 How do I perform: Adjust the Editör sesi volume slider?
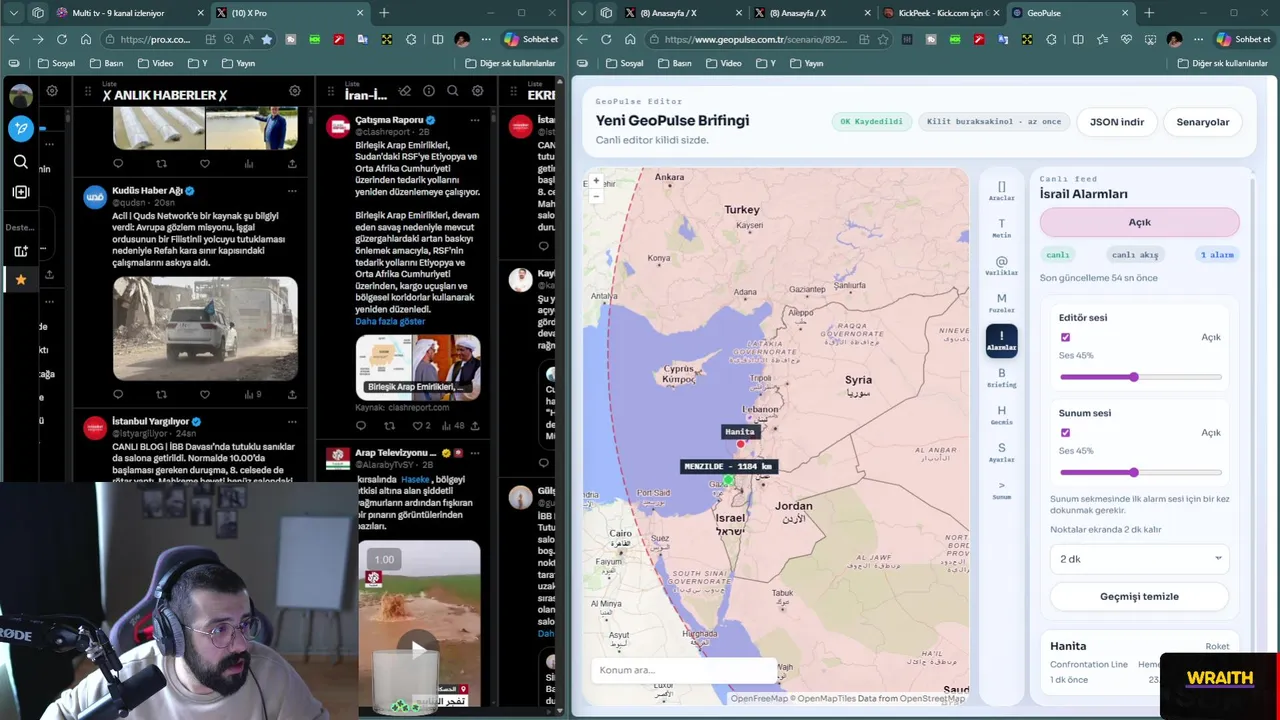(x=1141, y=377)
